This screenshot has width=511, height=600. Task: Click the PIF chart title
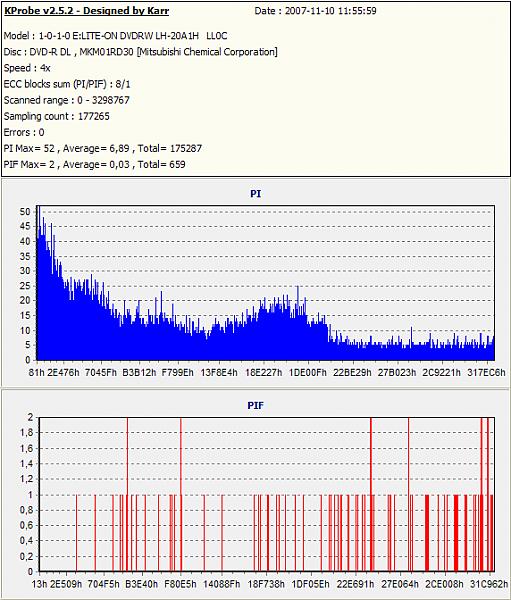pyautogui.click(x=255, y=405)
